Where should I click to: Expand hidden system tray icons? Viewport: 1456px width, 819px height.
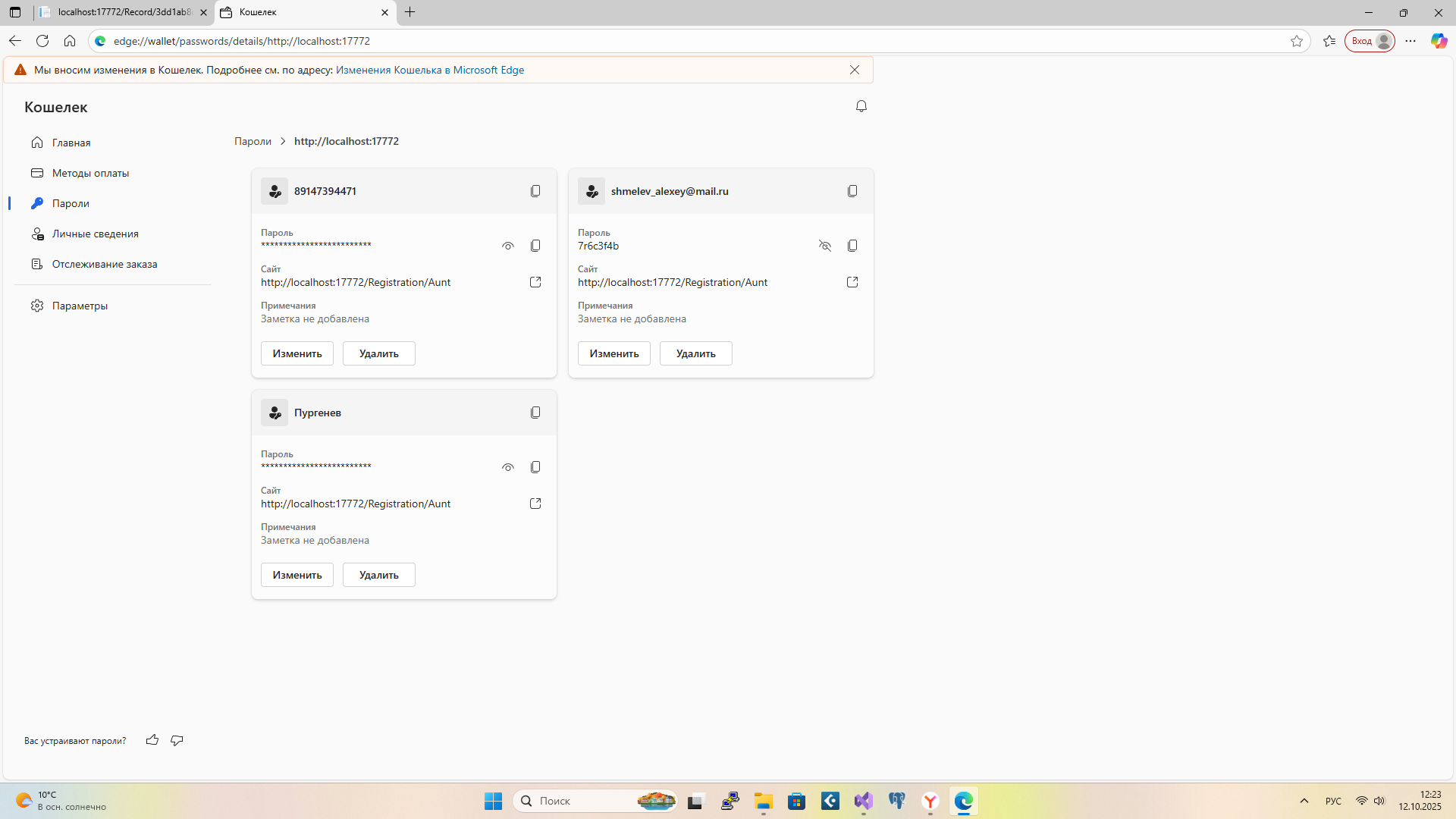(x=1304, y=801)
